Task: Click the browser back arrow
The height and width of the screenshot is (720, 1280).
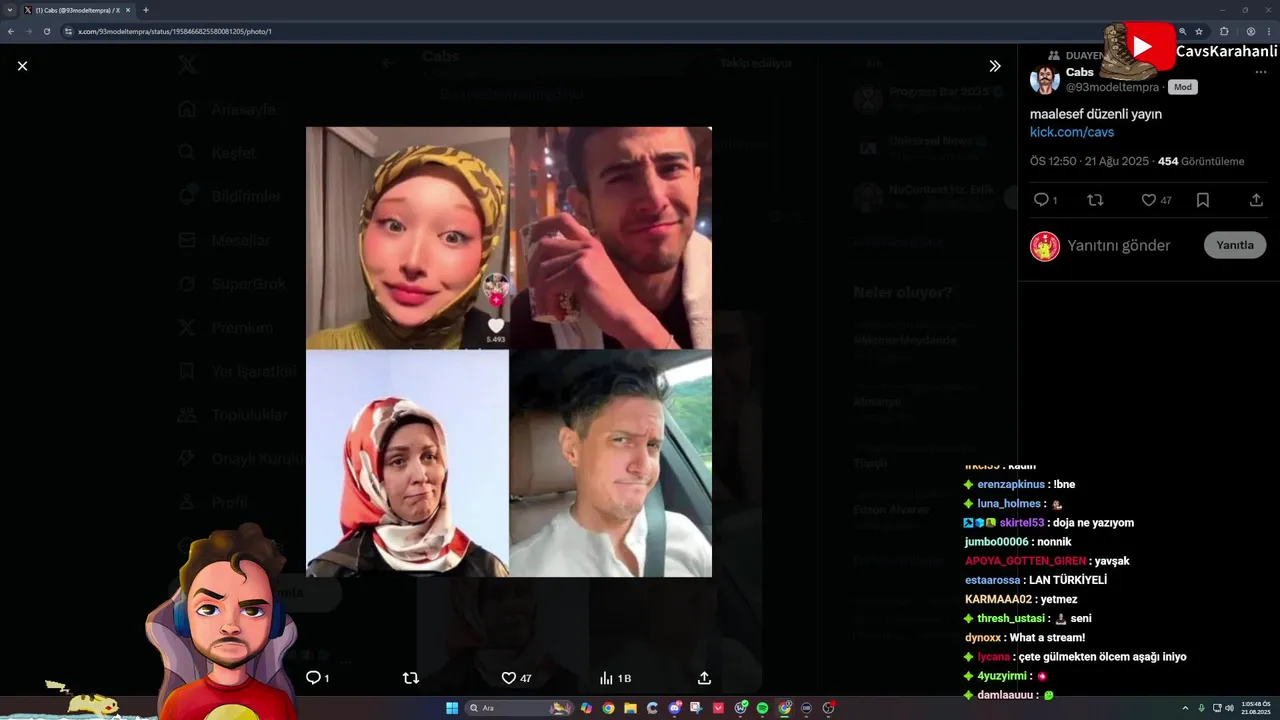Action: click(x=11, y=31)
